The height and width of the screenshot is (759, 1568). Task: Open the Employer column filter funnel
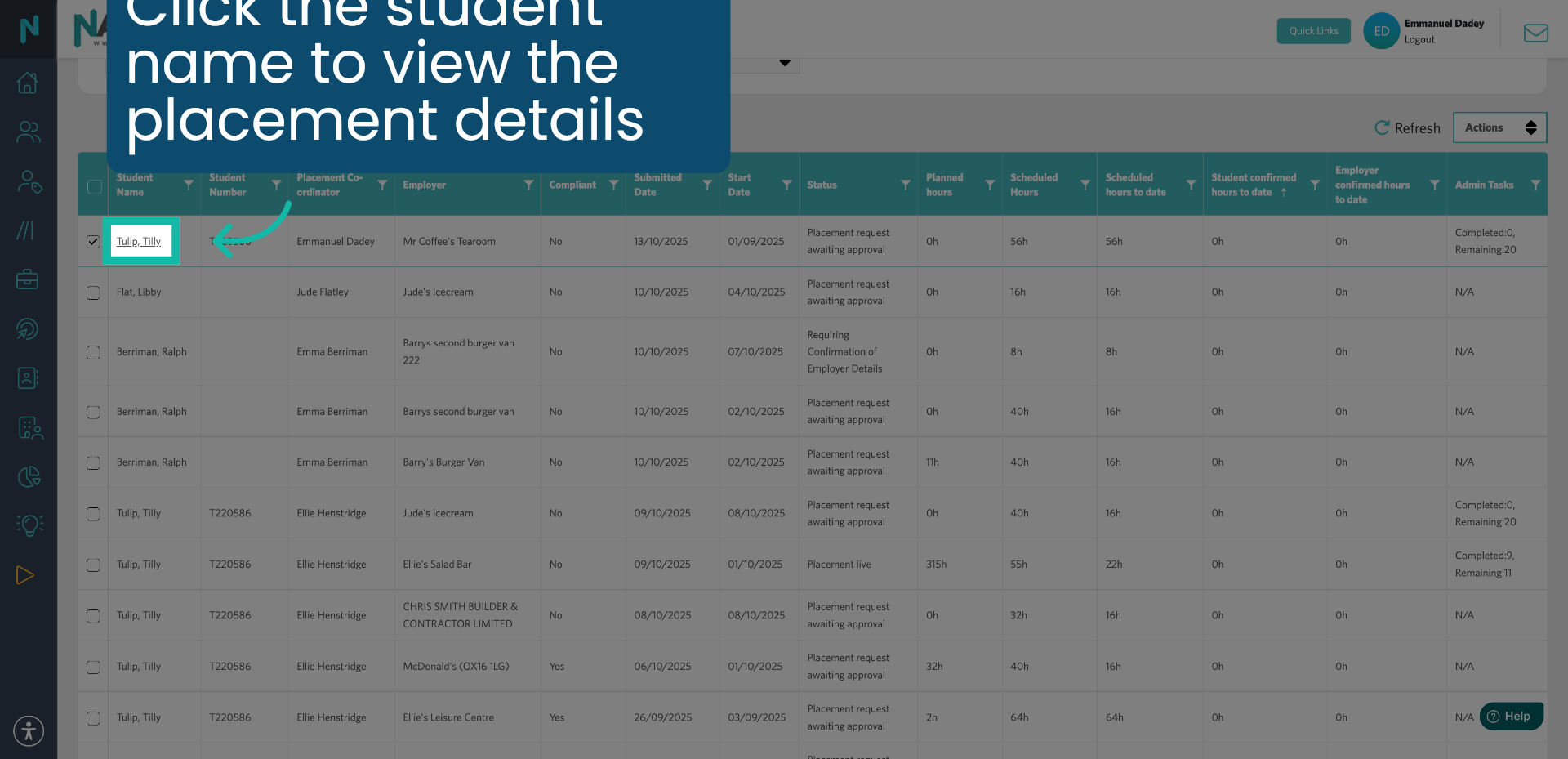click(529, 185)
